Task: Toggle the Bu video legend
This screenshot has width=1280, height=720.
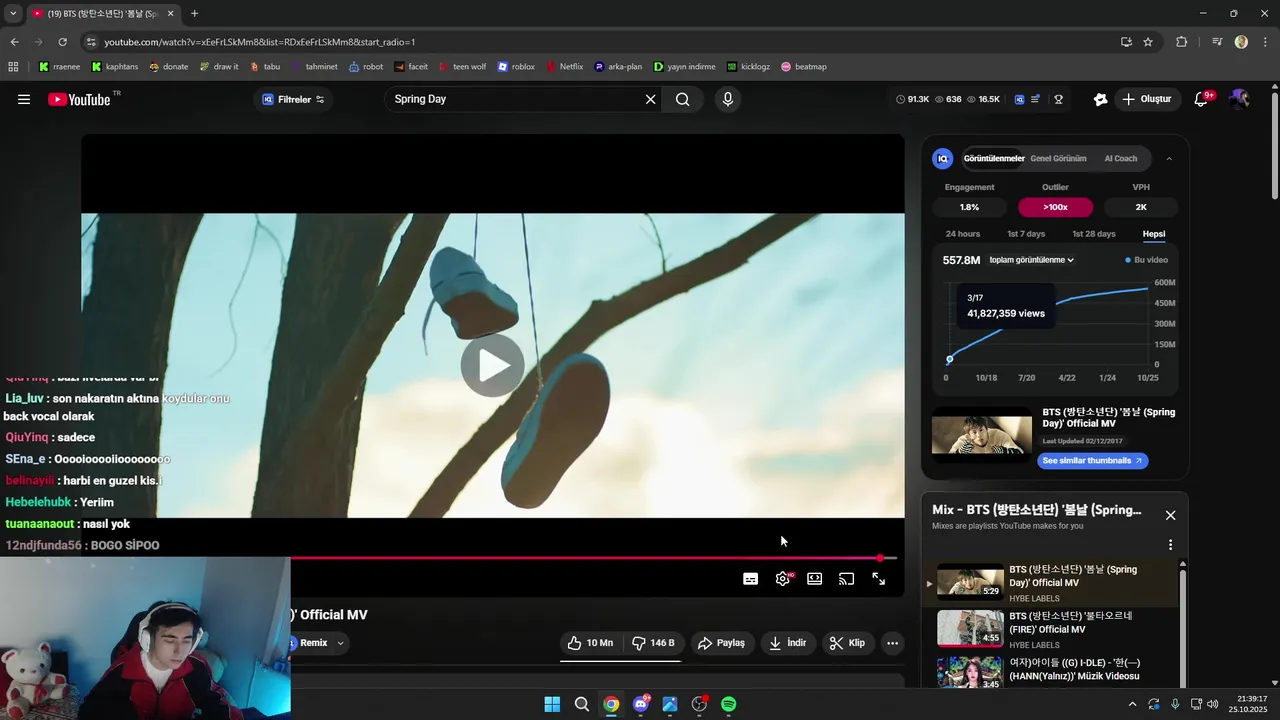Action: [x=1146, y=260]
